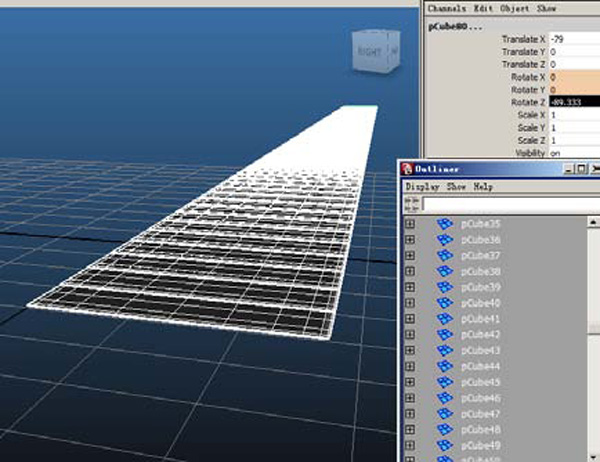Click the mesh icon beside pCube46
The height and width of the screenshot is (462, 600).
pos(445,398)
